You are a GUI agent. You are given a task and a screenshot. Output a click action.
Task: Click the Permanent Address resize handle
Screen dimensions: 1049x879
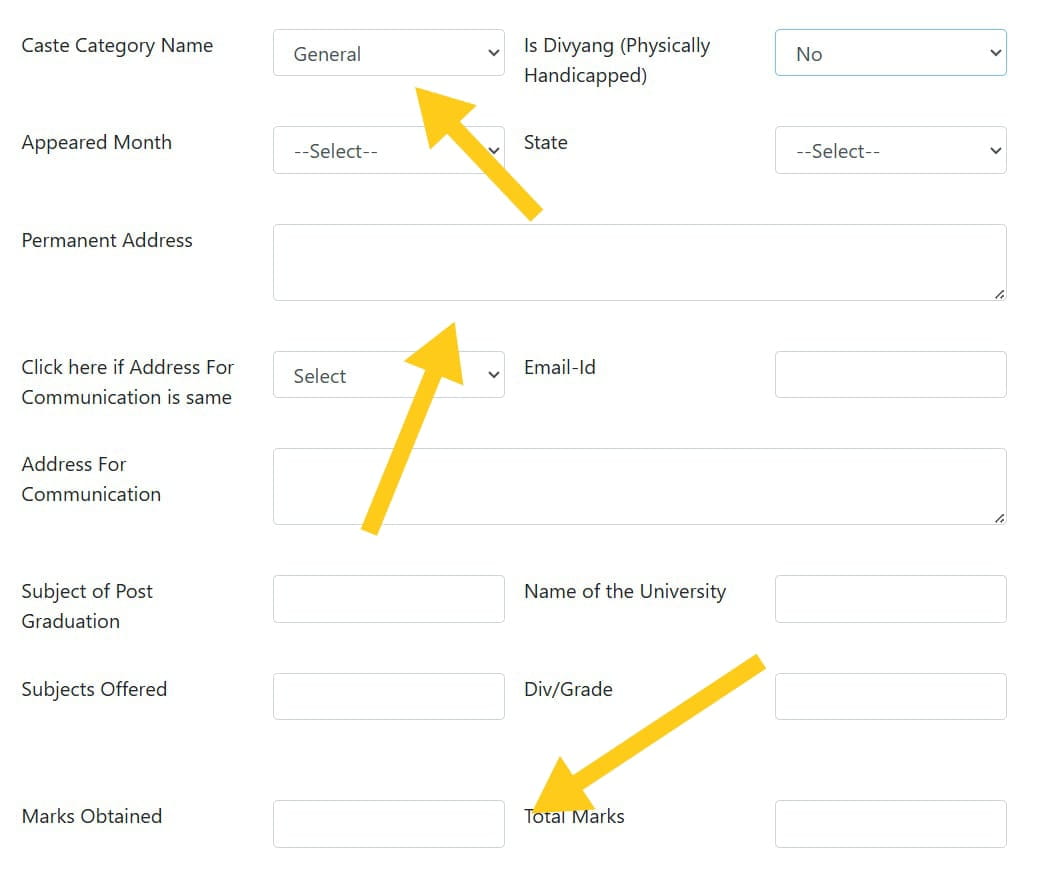(999, 294)
